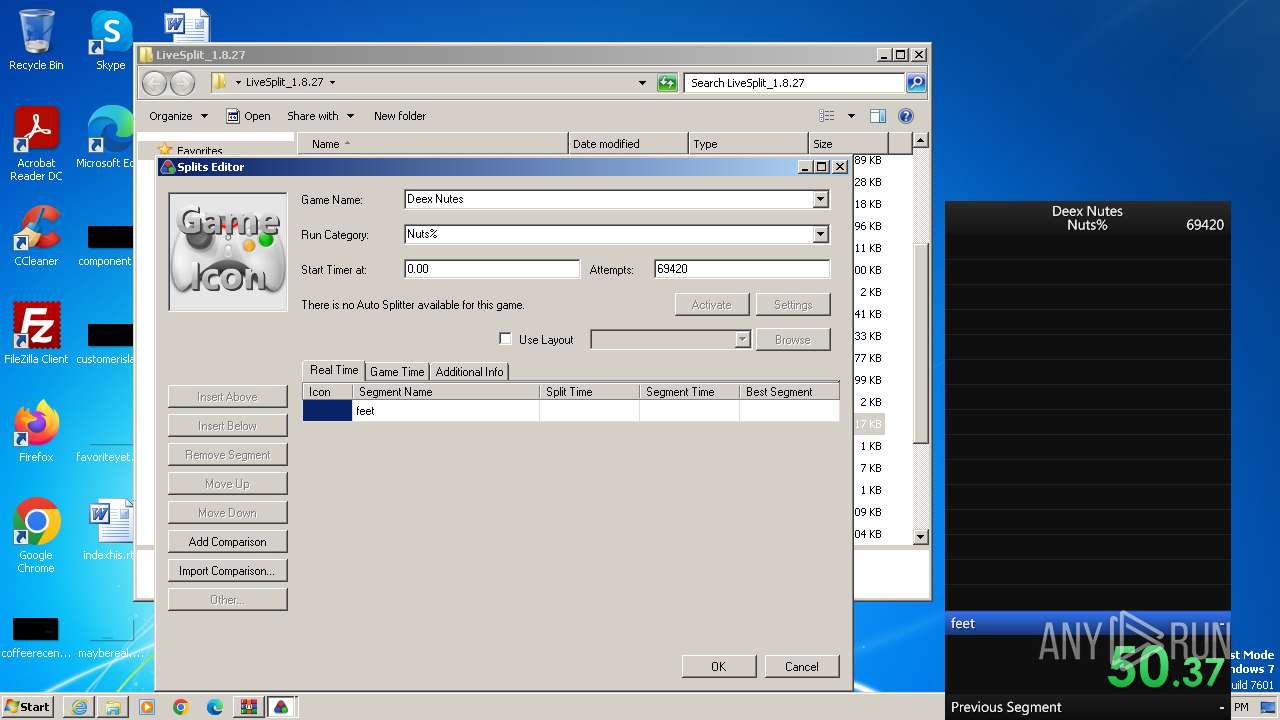Image resolution: width=1280 pixels, height=720 pixels.
Task: Open the indexhis document on desktop
Action: click(x=108, y=530)
